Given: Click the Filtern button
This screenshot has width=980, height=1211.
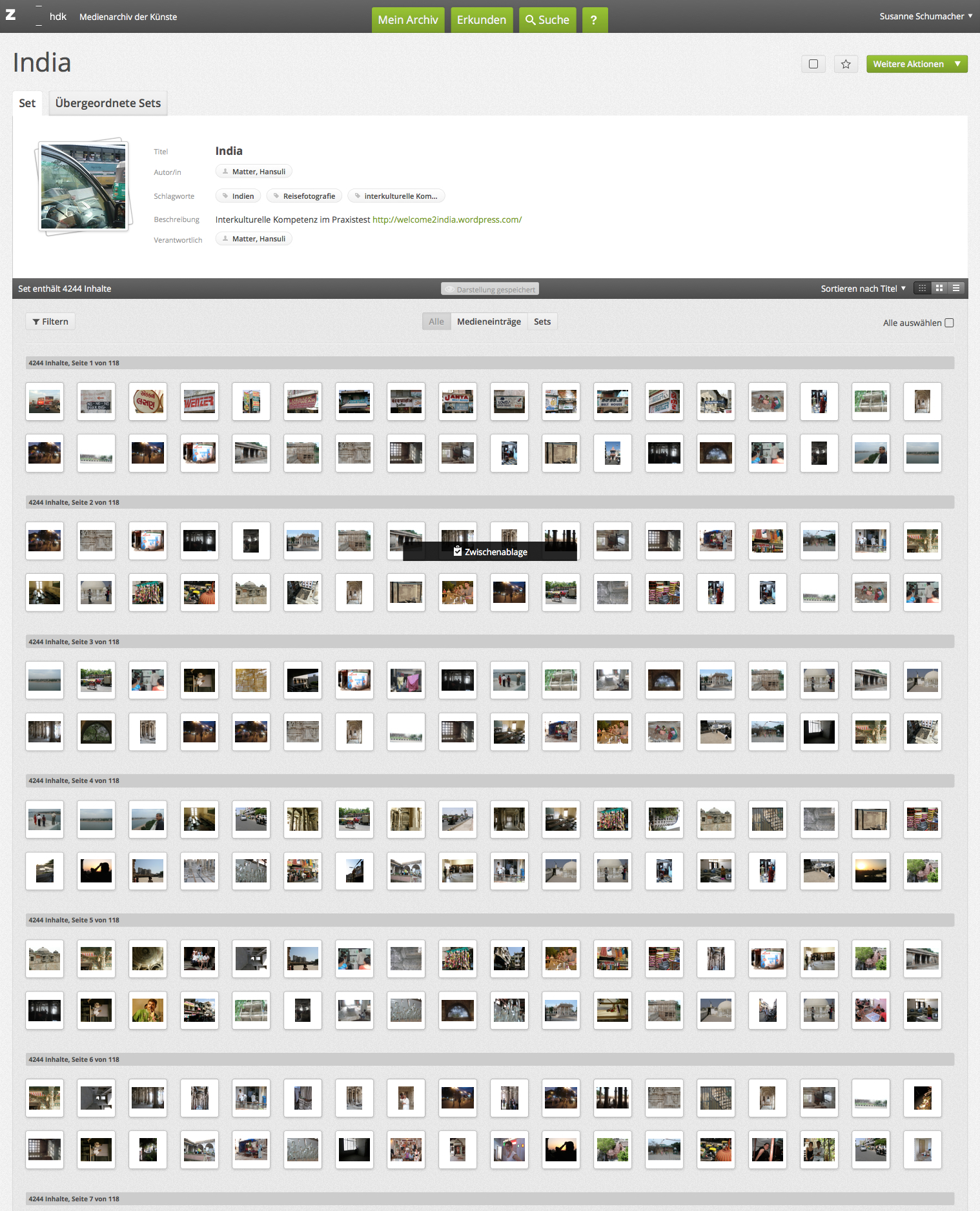Looking at the screenshot, I should pyautogui.click(x=50, y=321).
